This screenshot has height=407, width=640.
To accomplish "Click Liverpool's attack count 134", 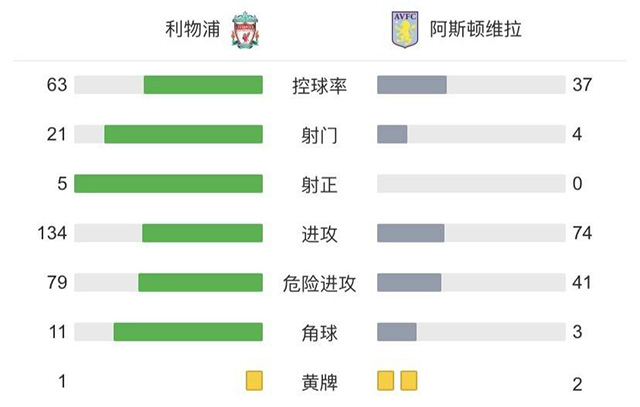I will (53, 233).
